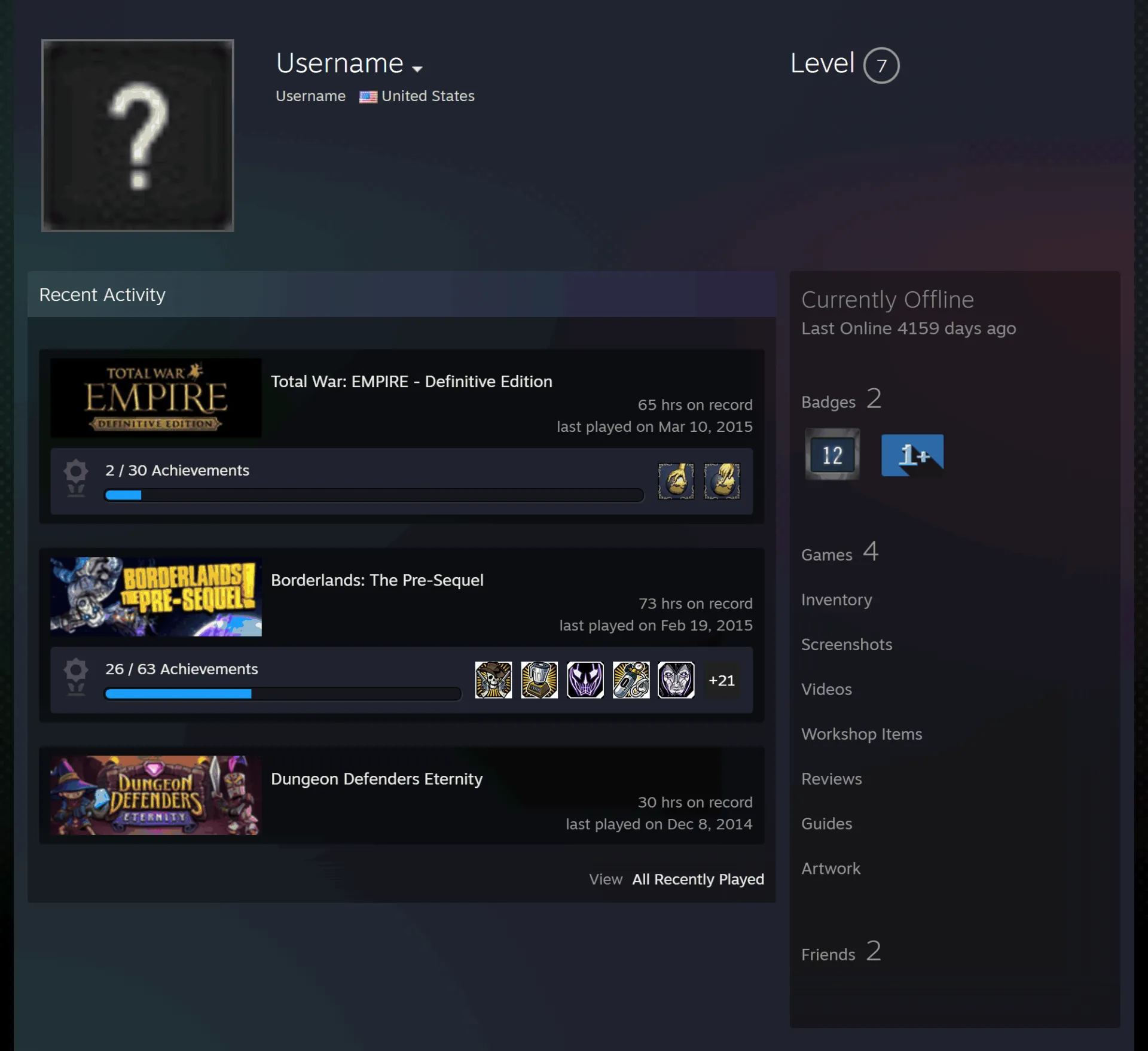Open Inventory from sidebar
This screenshot has width=1148, height=1051.
(836, 600)
